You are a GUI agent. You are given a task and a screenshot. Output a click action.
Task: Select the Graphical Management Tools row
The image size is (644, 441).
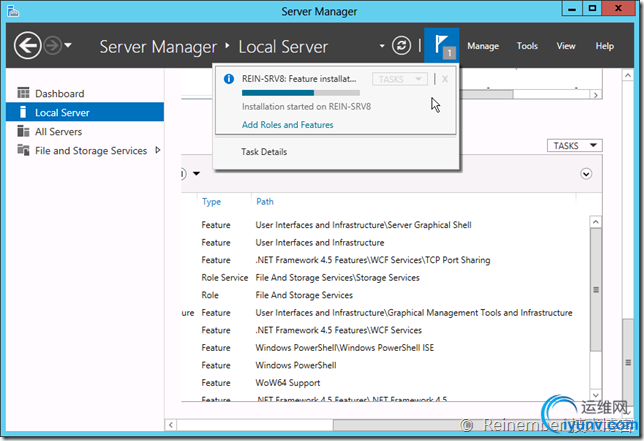[384, 313]
